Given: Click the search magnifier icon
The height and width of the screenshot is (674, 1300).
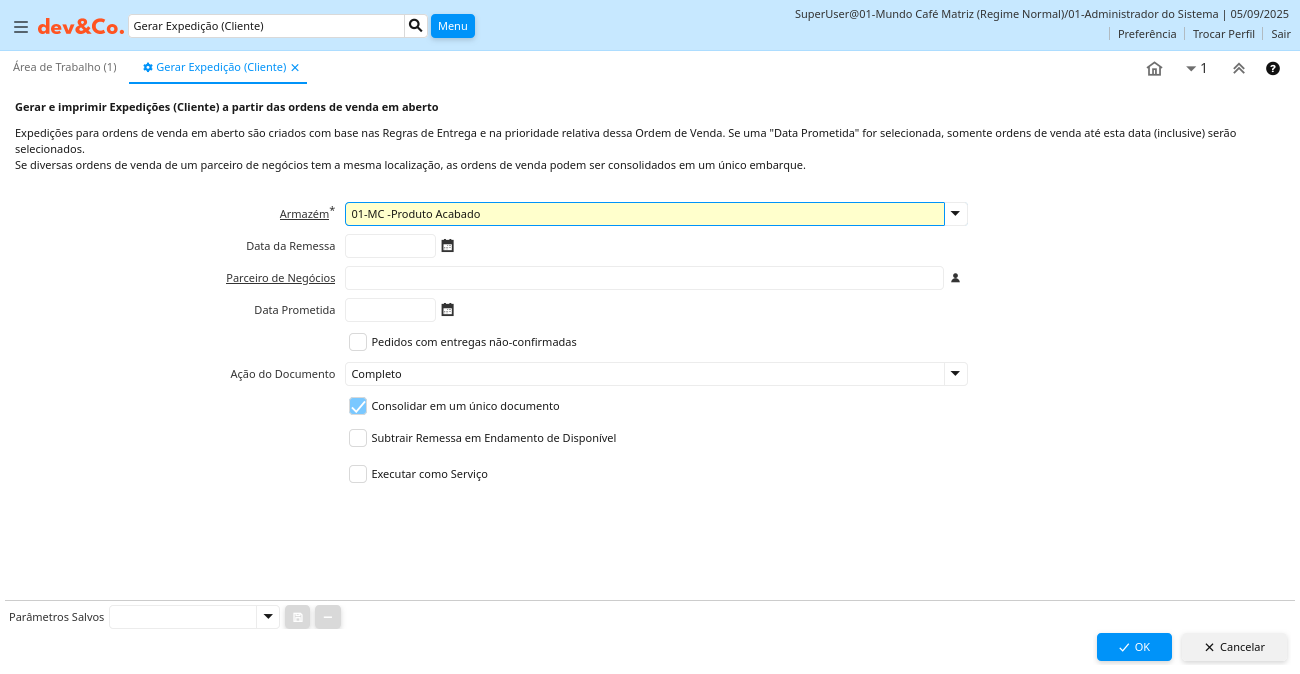Looking at the screenshot, I should (416, 26).
